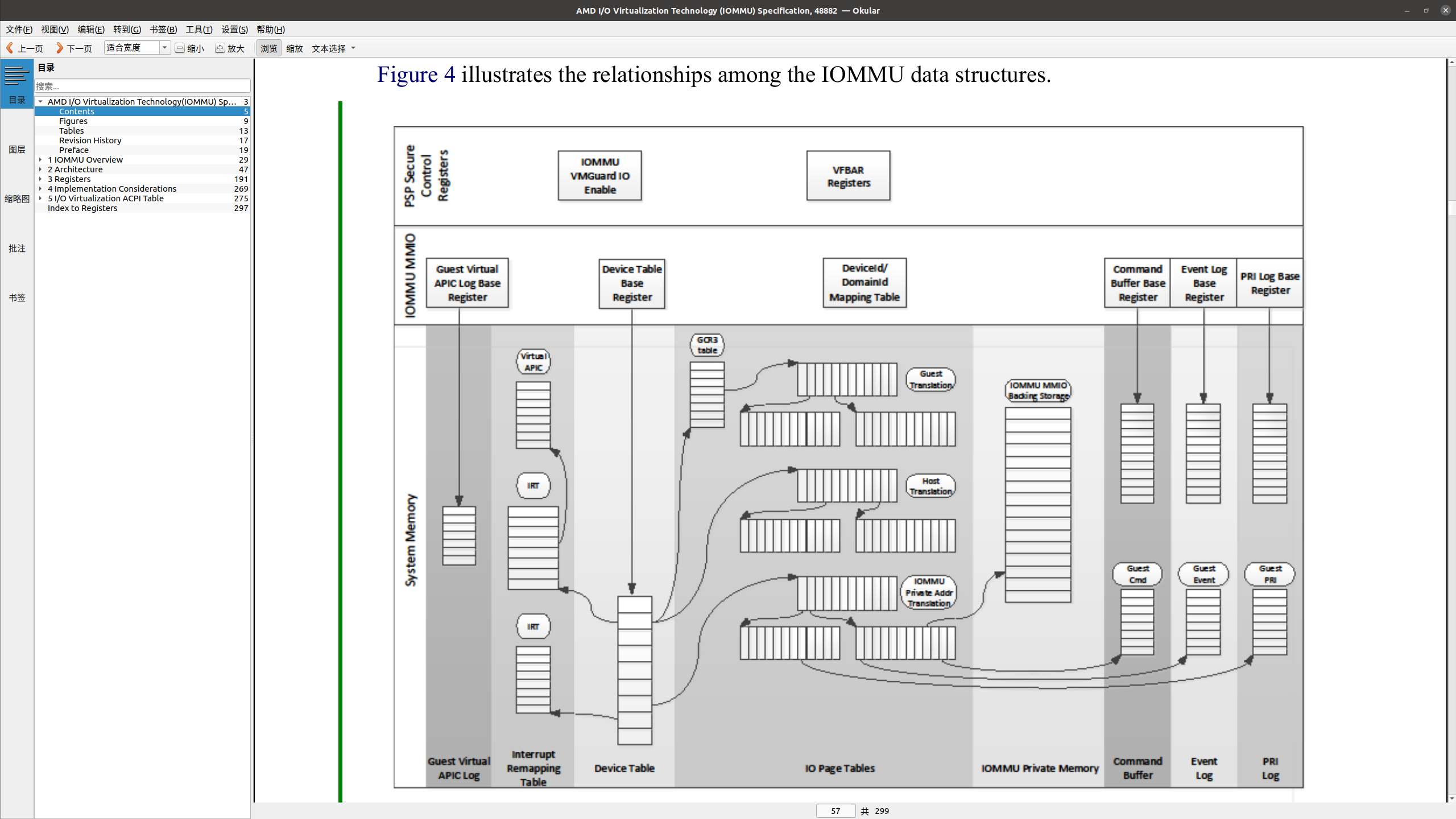Click the contents search input field
1456x819 pixels.
click(142, 86)
